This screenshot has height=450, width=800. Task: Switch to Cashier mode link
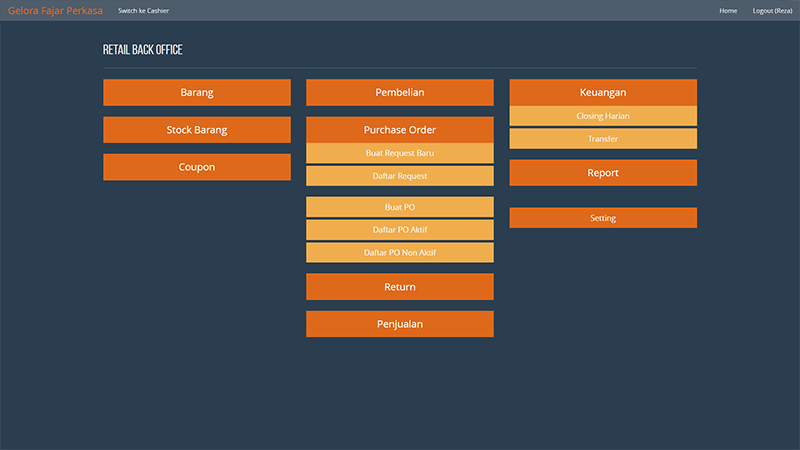point(143,10)
